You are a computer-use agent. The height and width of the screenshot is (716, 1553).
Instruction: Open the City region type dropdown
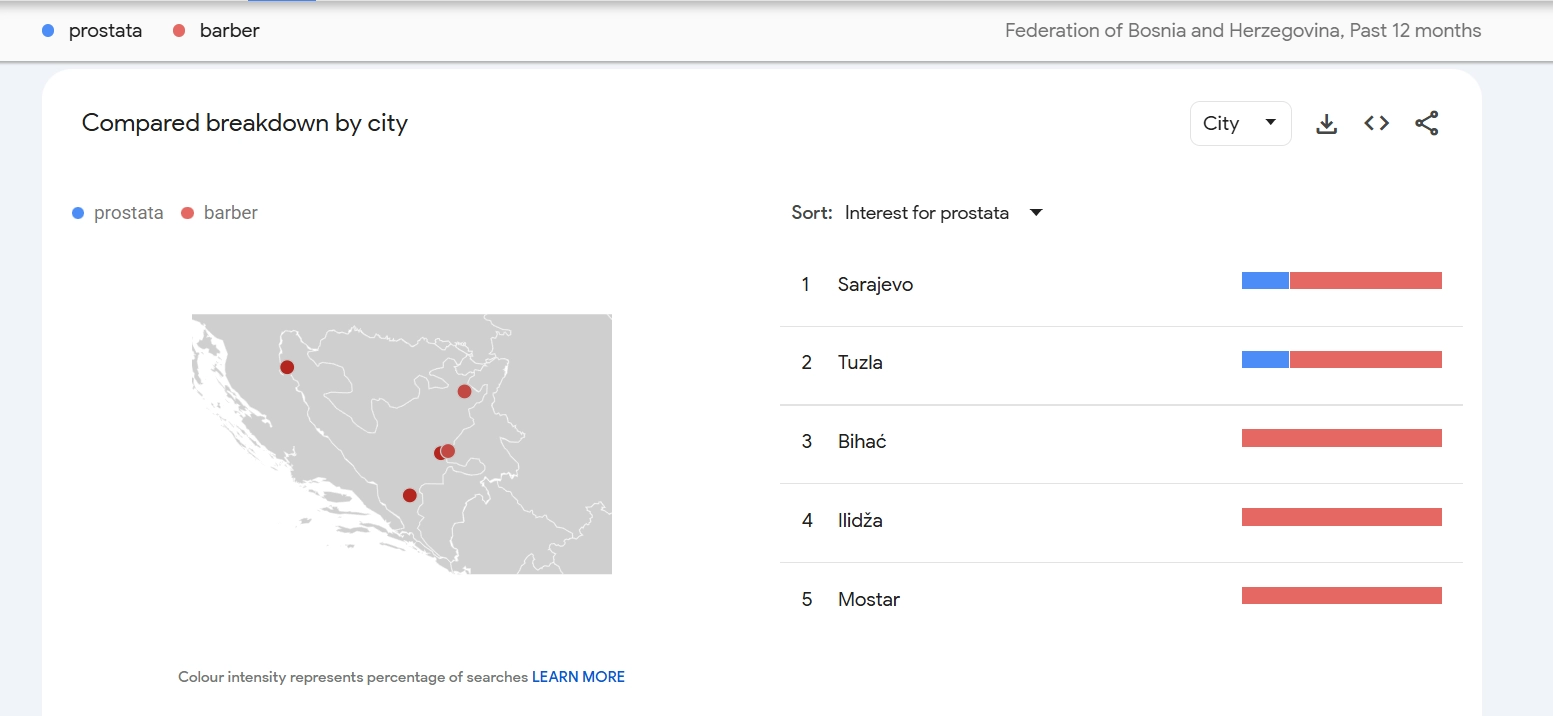1240,124
